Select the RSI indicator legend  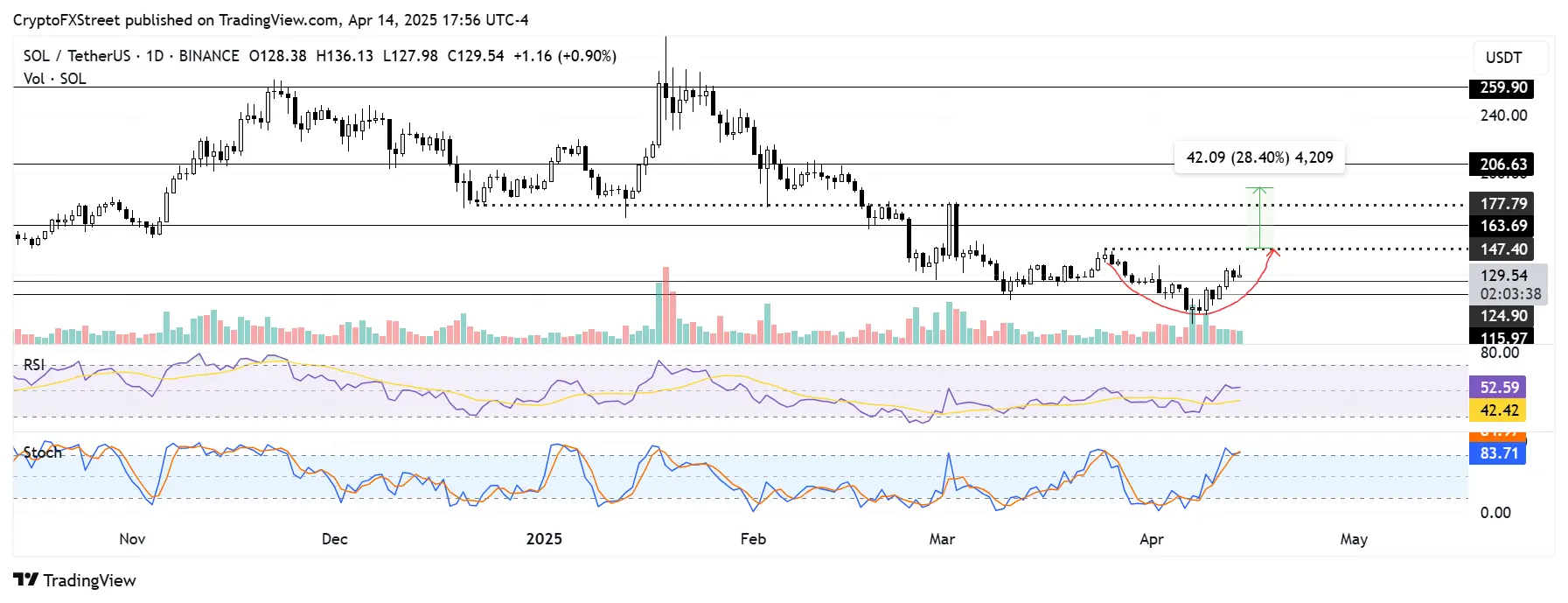click(x=33, y=365)
